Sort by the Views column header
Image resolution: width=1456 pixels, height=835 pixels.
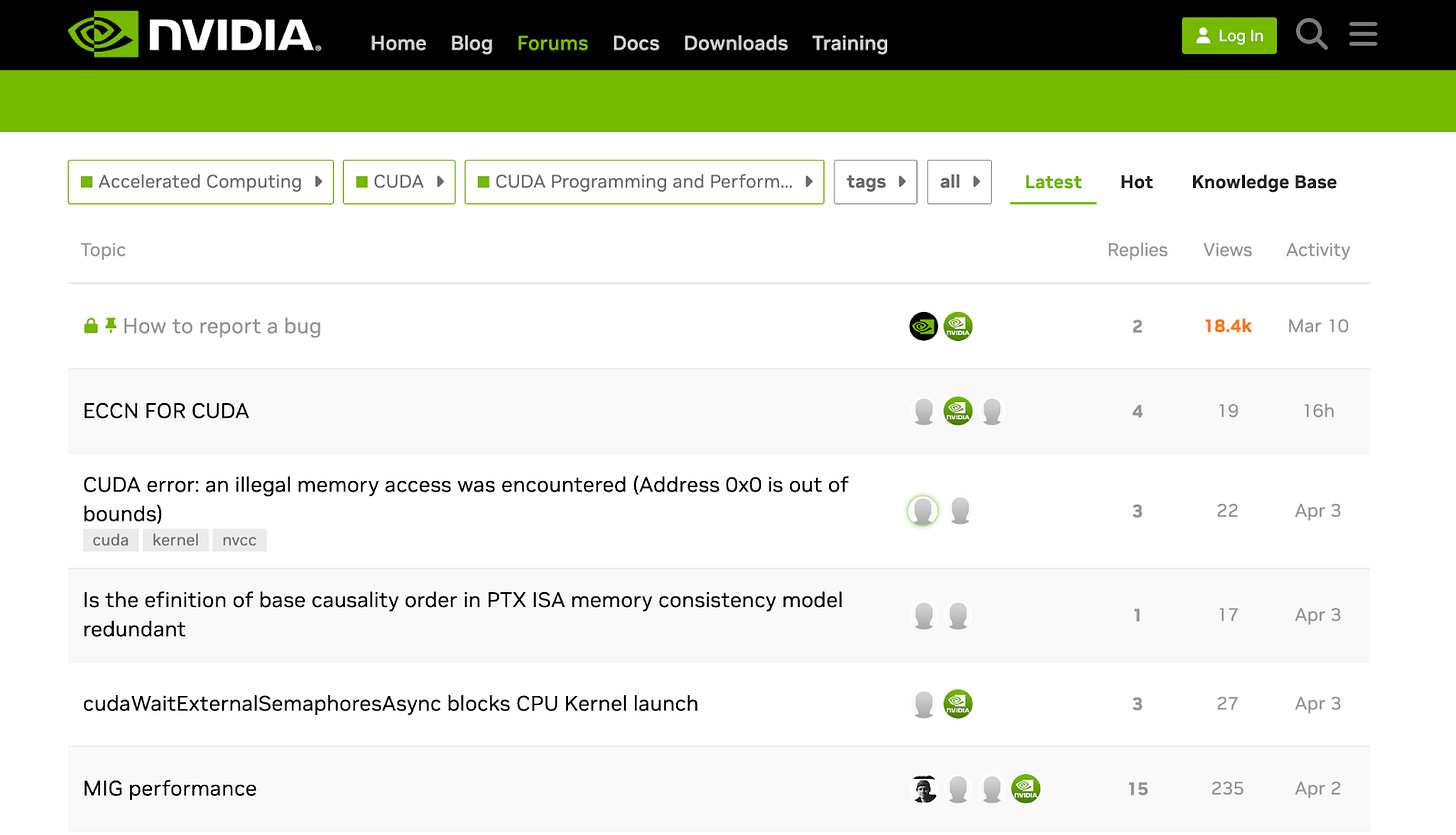click(1228, 250)
